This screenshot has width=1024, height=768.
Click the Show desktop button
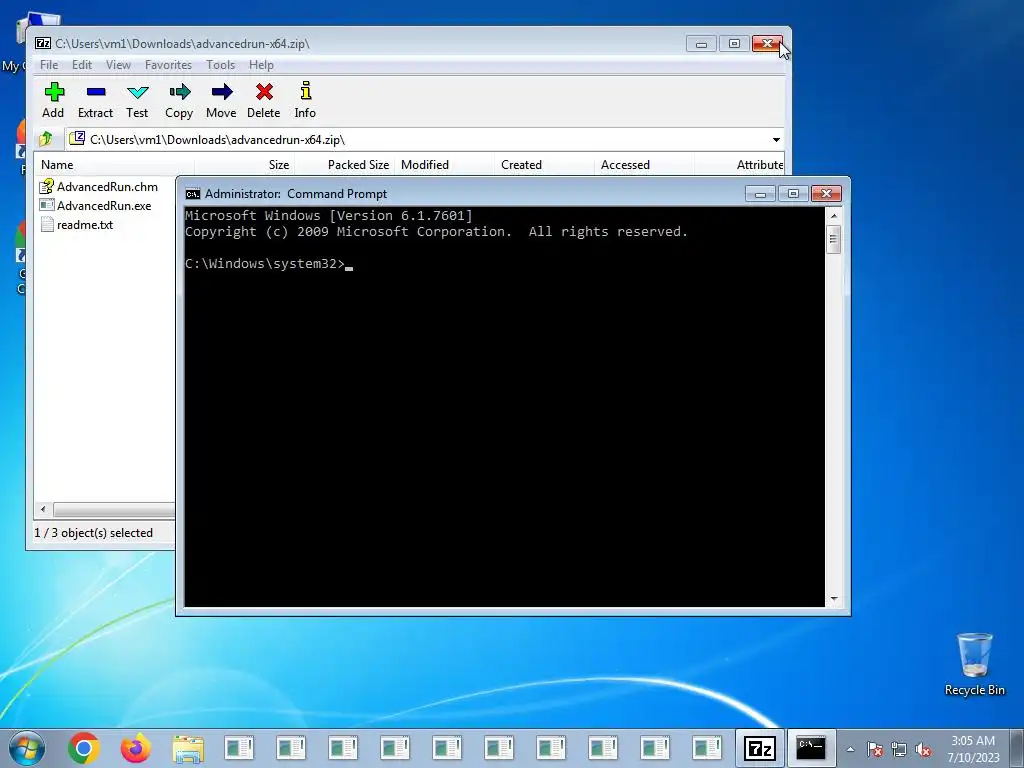1017,748
